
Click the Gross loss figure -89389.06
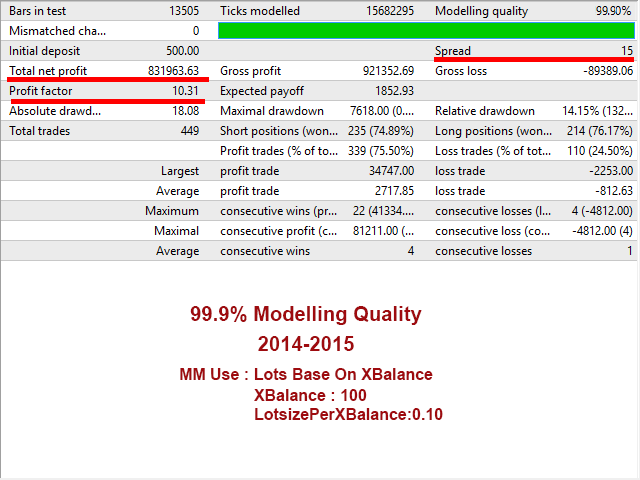[x=608, y=71]
